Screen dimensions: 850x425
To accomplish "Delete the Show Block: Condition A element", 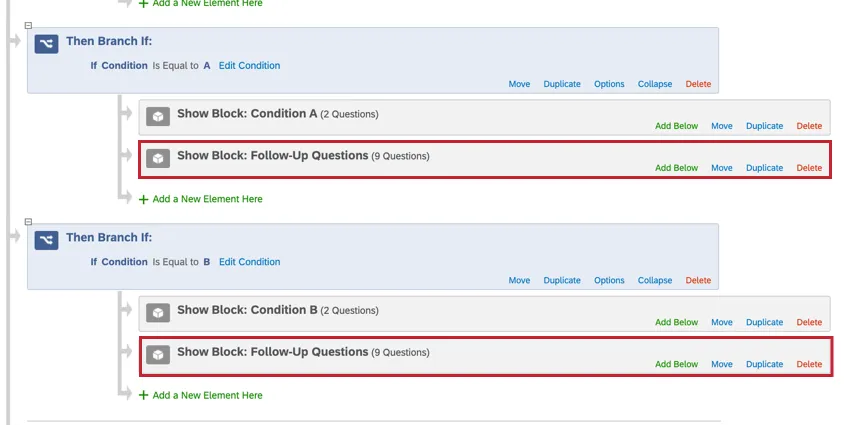I will 809,126.
